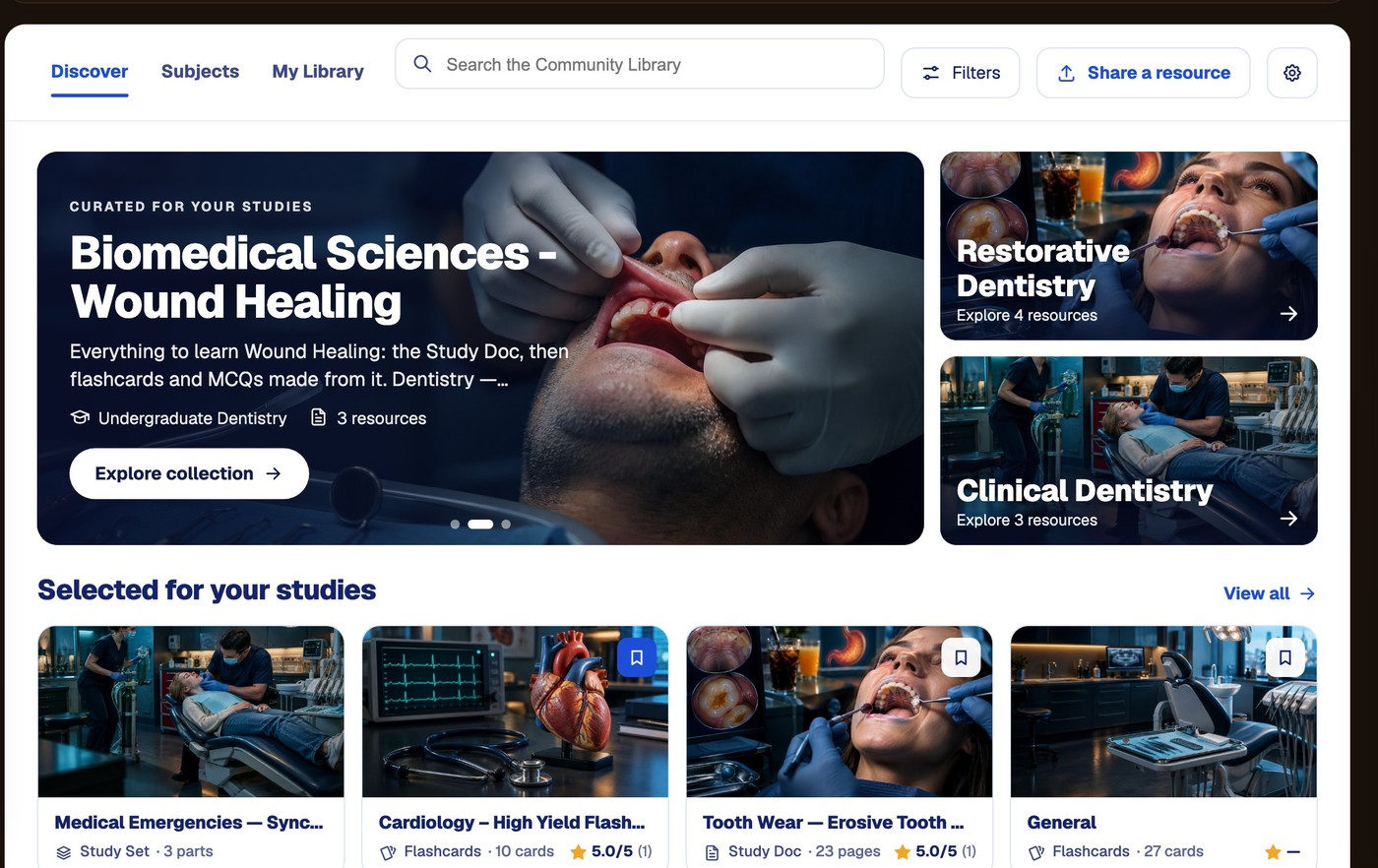This screenshot has height=868, width=1378.
Task: Select the third carousel dot
Action: [506, 525]
